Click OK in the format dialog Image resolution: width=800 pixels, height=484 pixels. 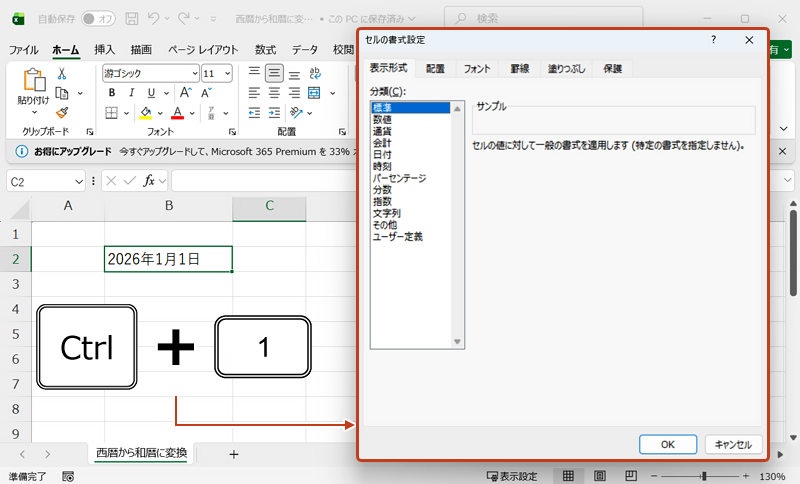coord(668,444)
